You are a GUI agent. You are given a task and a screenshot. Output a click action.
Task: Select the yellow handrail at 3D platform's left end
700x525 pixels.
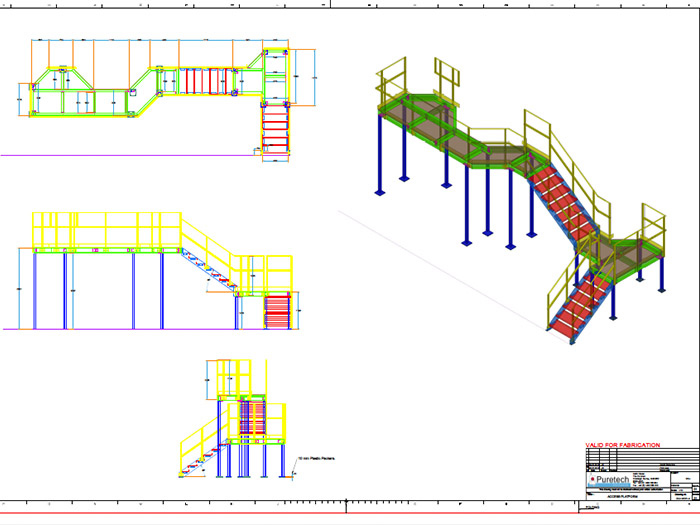pos(391,80)
